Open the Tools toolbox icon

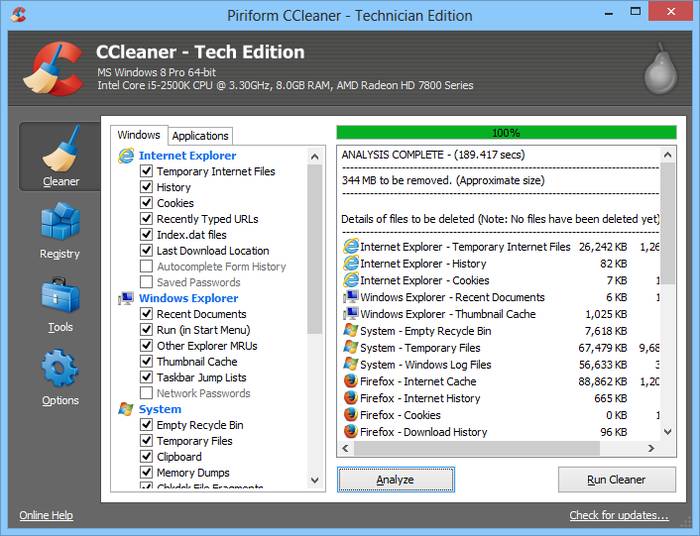[x=60, y=296]
